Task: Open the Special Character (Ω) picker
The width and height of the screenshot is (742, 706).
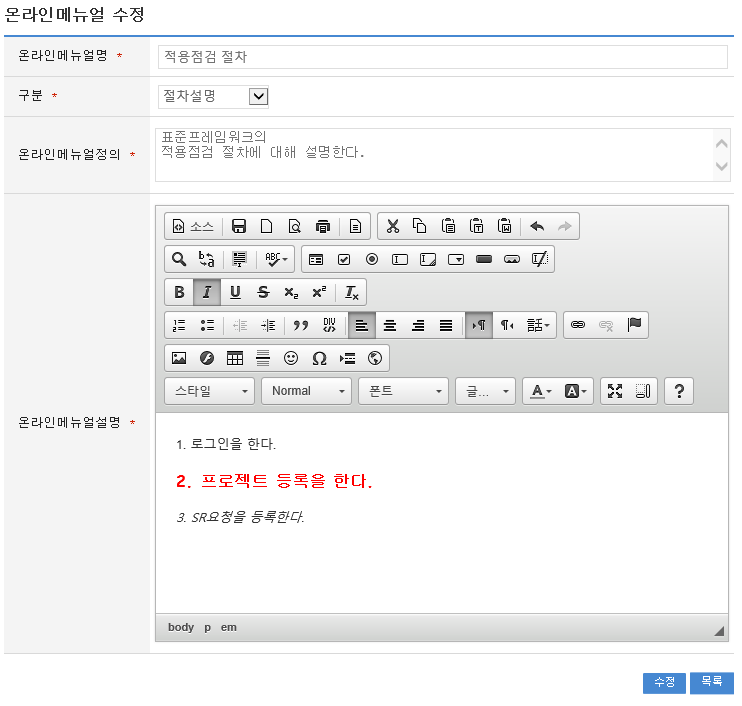Action: click(319, 358)
